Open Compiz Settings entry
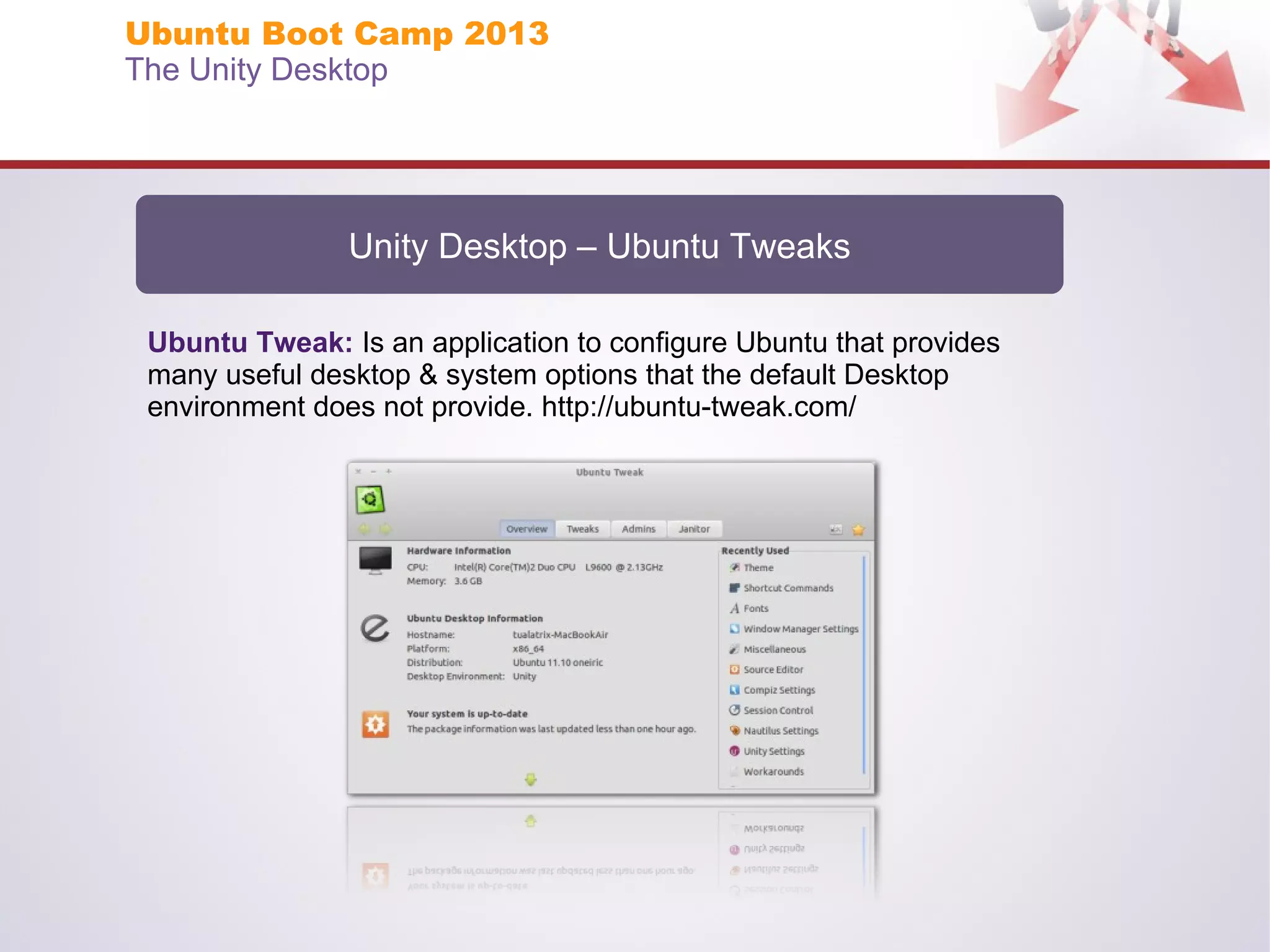 pyautogui.click(x=779, y=690)
